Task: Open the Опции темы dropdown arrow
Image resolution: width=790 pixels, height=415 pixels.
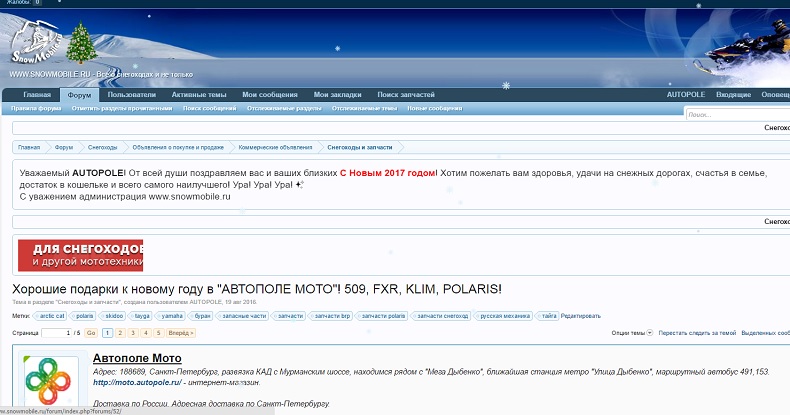Action: coord(650,332)
